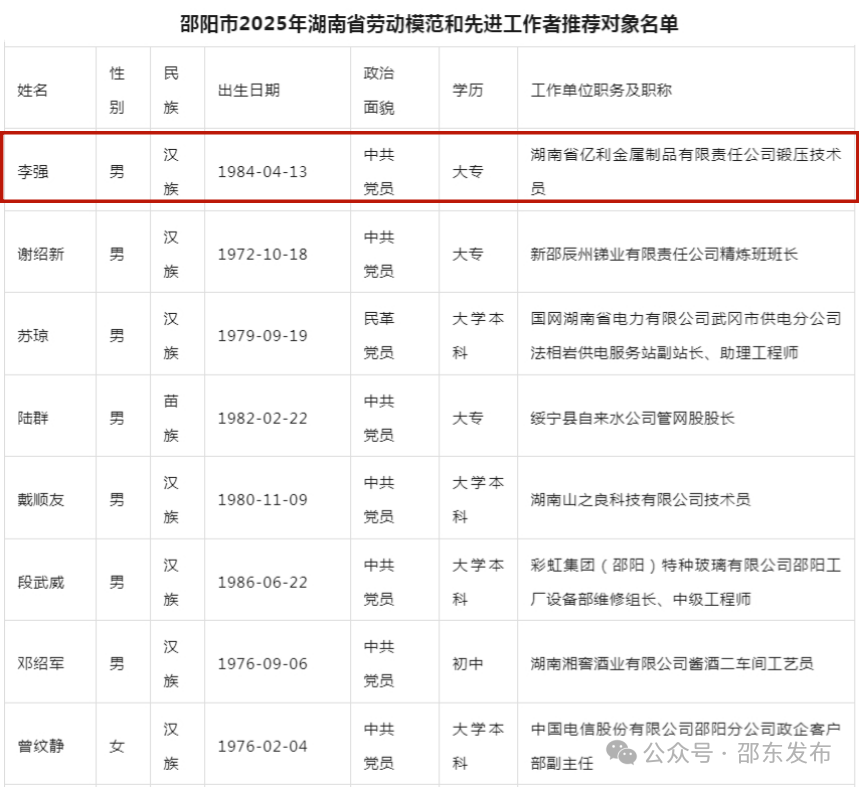The height and width of the screenshot is (787, 859).
Task: Click the 姓名 column header
Action: 33,90
